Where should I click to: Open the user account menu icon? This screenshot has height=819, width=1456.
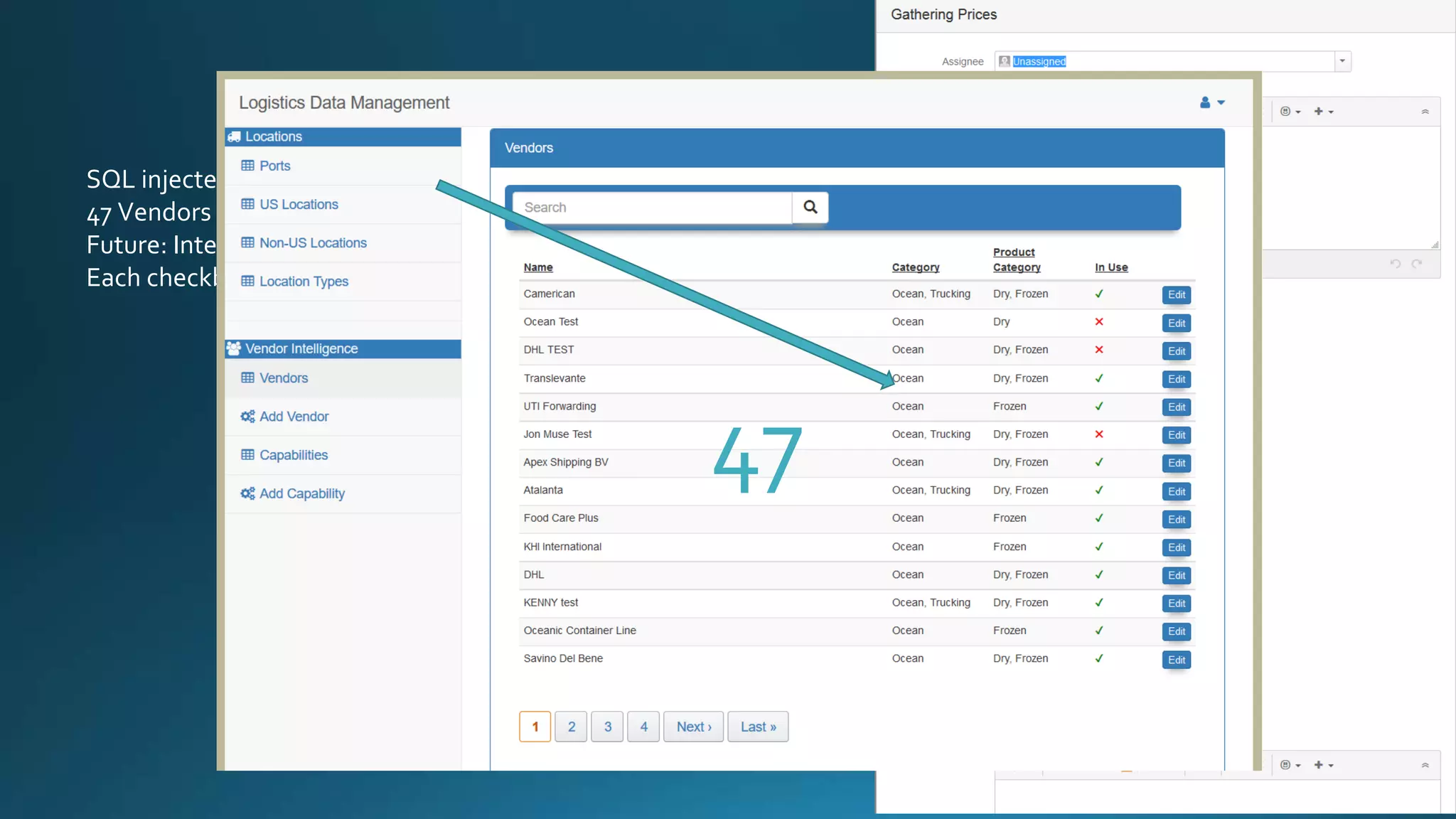point(1212,102)
